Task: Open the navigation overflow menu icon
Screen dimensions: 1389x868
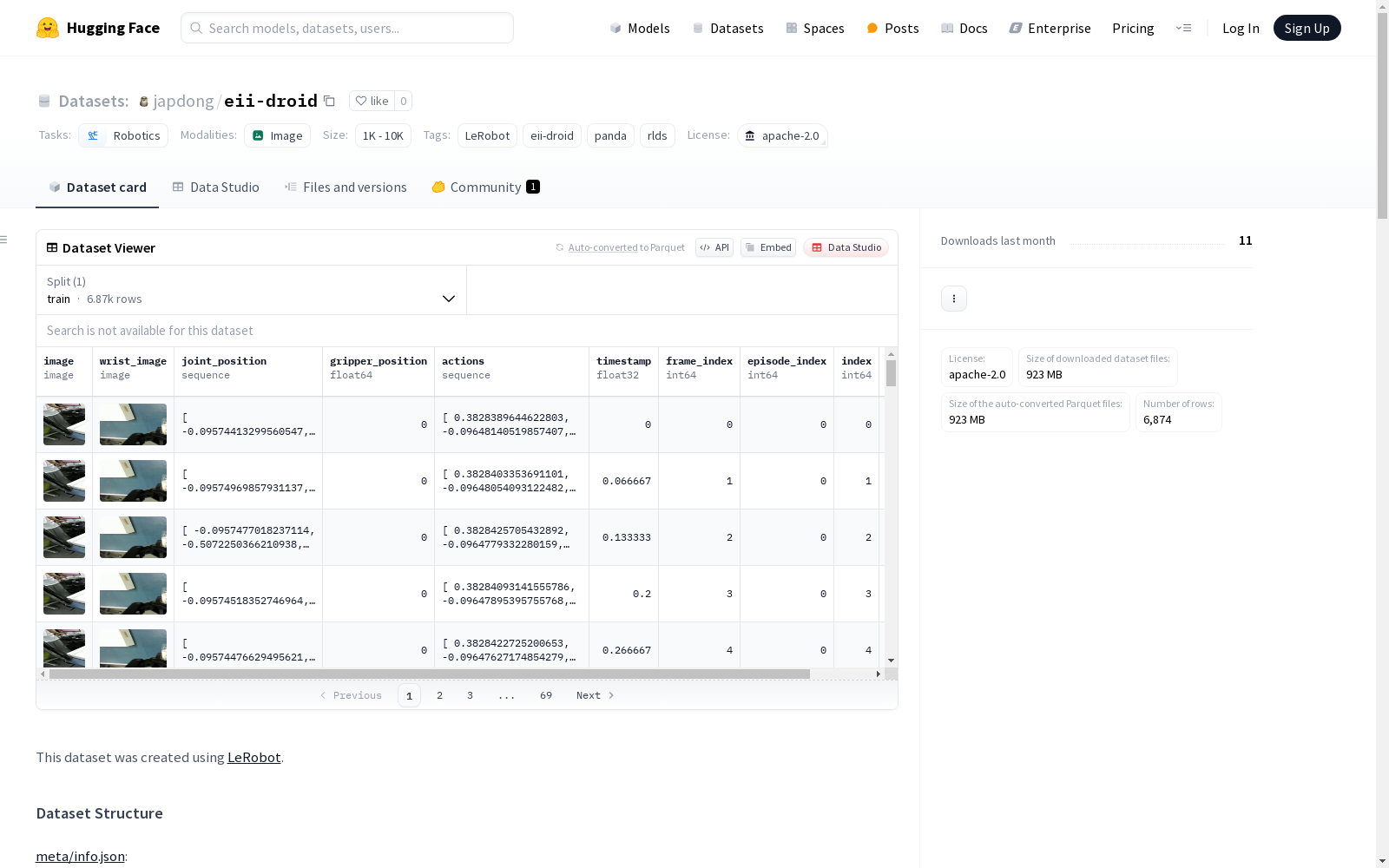Action: tap(1183, 28)
